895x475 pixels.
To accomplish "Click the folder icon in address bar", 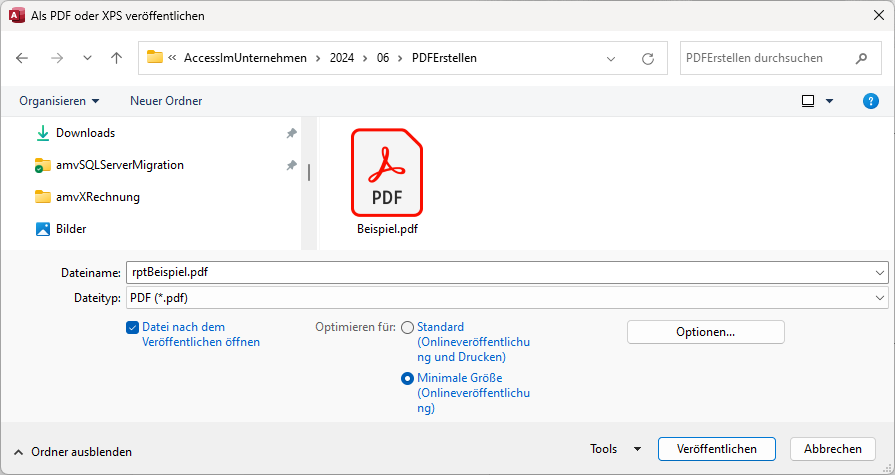I will coord(155,57).
